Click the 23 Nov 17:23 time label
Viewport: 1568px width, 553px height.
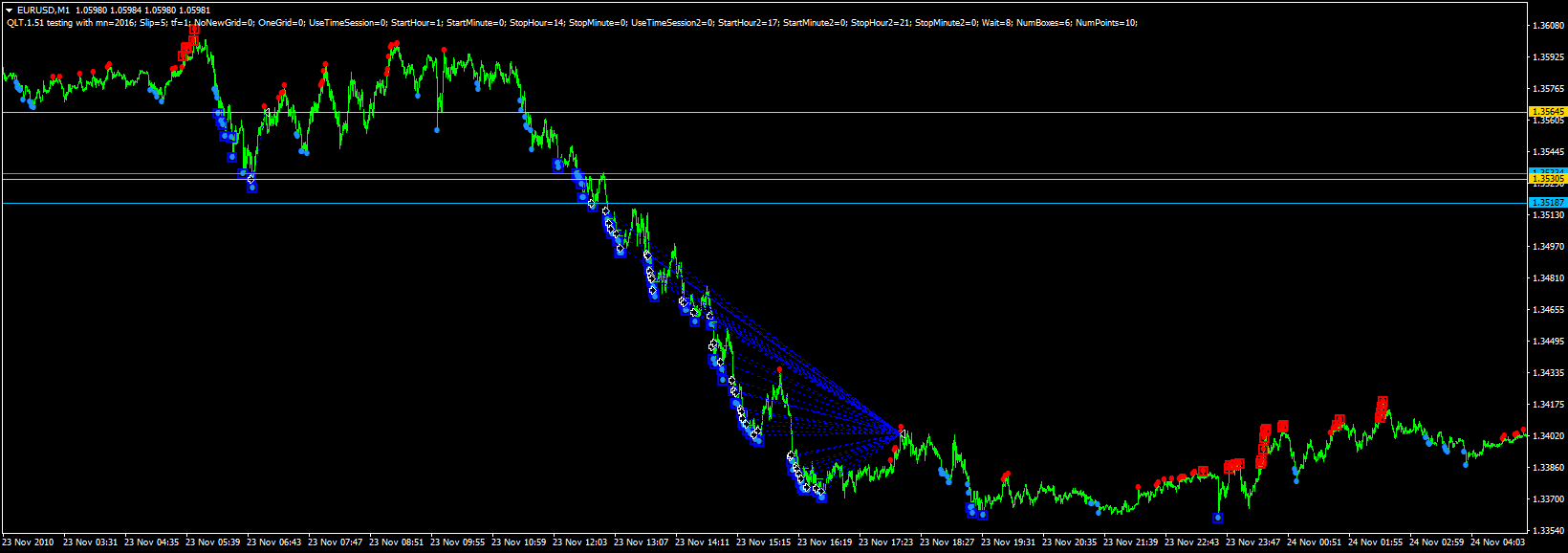pos(886,542)
